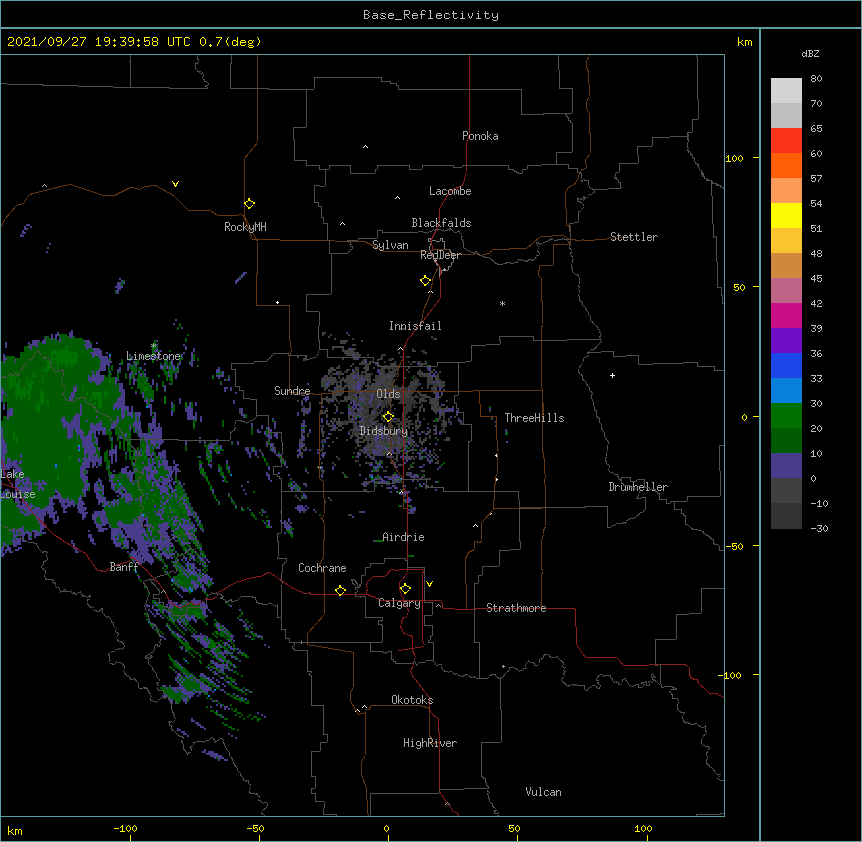Click the Drumheller label
Screen dimensions: 862x842
click(638, 487)
